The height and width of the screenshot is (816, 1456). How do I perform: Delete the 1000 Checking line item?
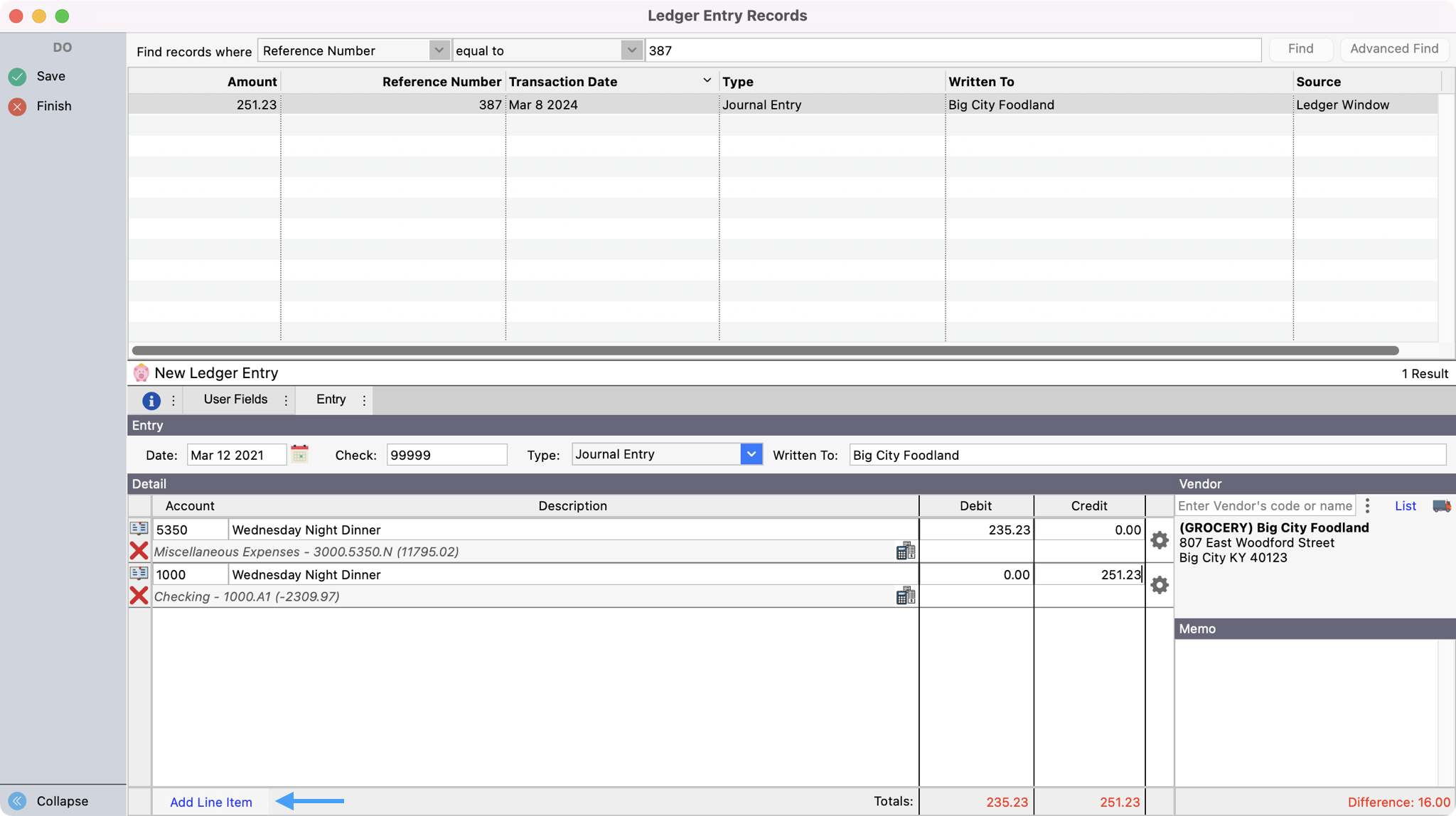tap(139, 596)
